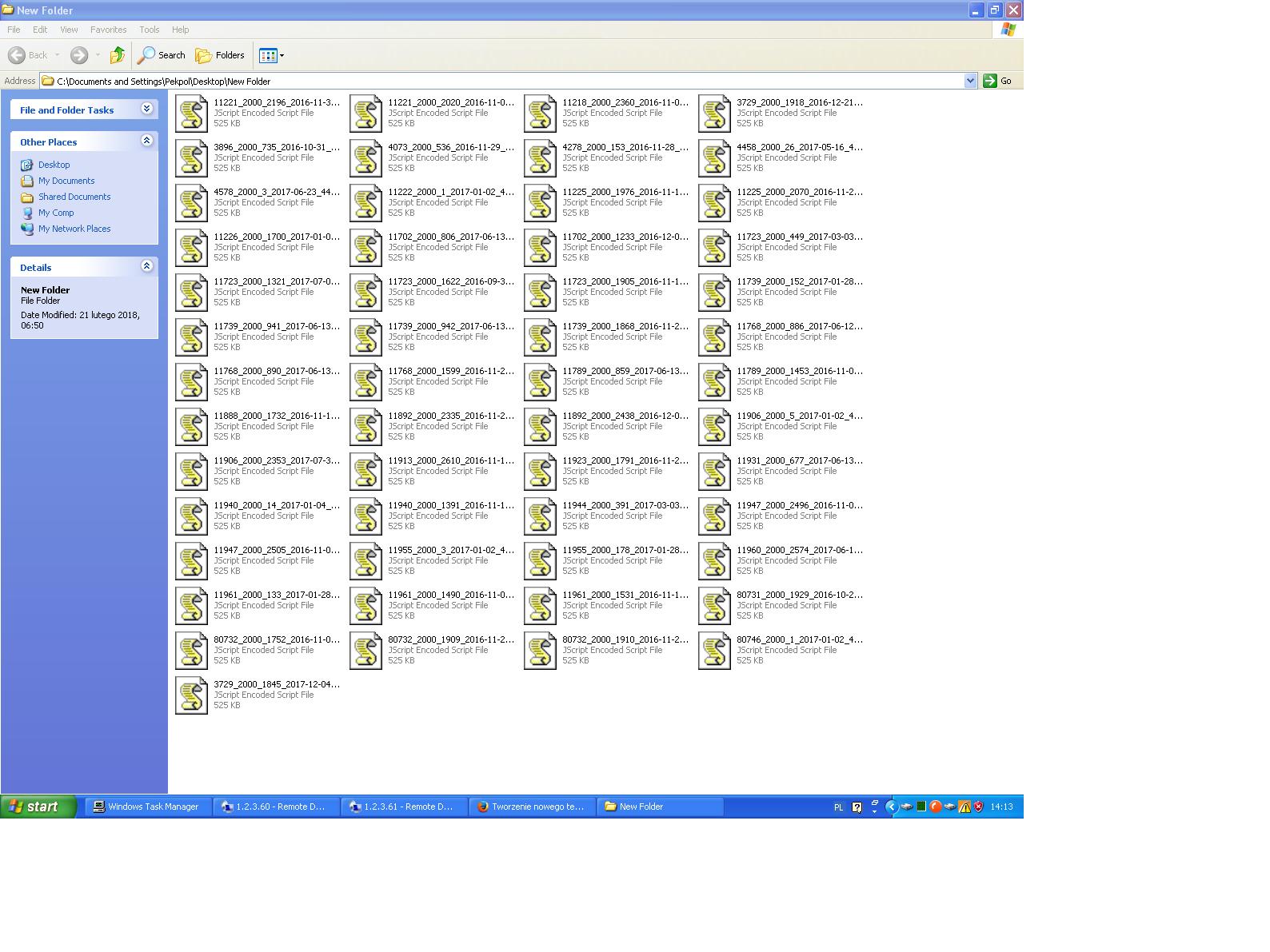
Task: Select file name 11955_2000_178_2017-01-28
Action: click(x=625, y=550)
